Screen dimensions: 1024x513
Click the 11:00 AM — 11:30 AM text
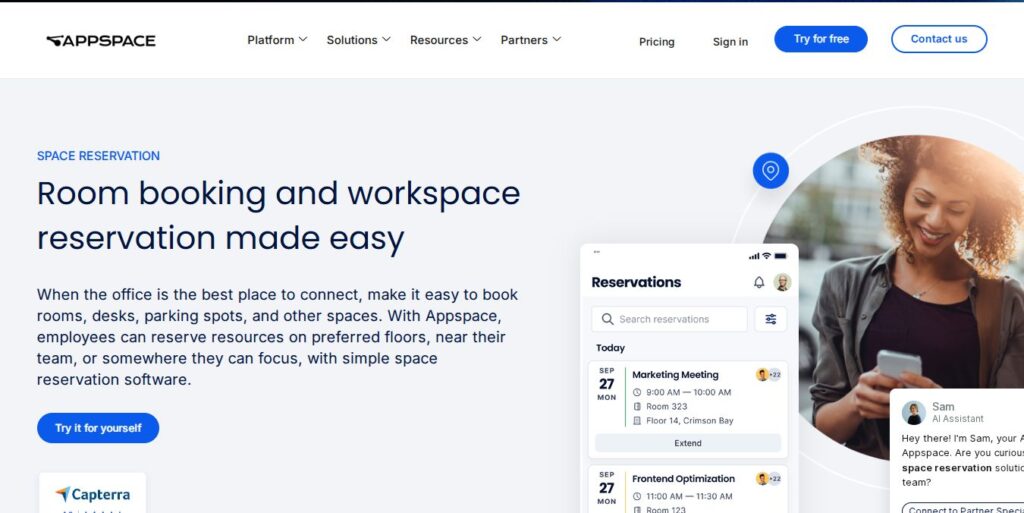(689, 497)
